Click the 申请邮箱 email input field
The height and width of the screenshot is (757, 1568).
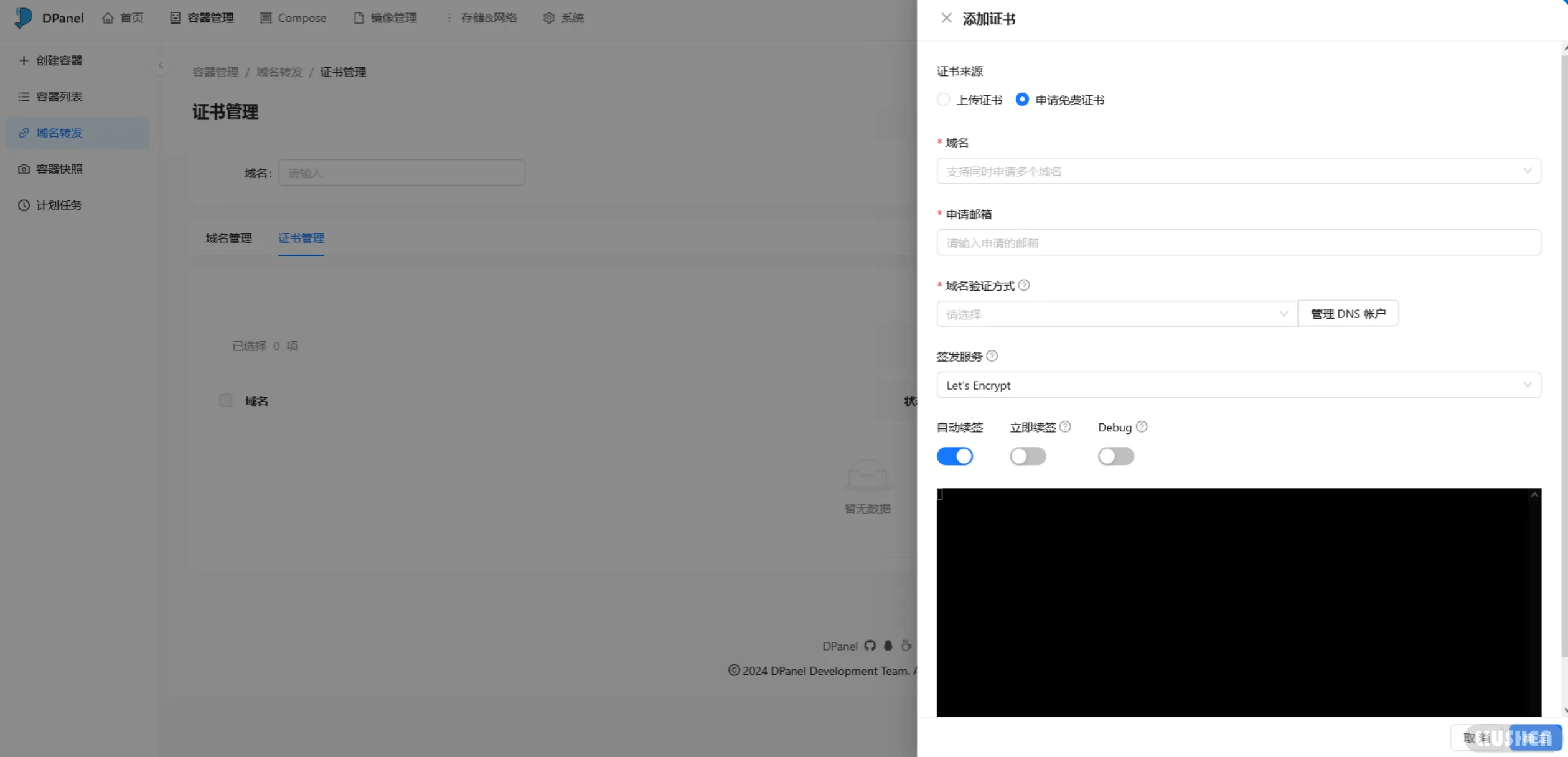coord(1238,242)
